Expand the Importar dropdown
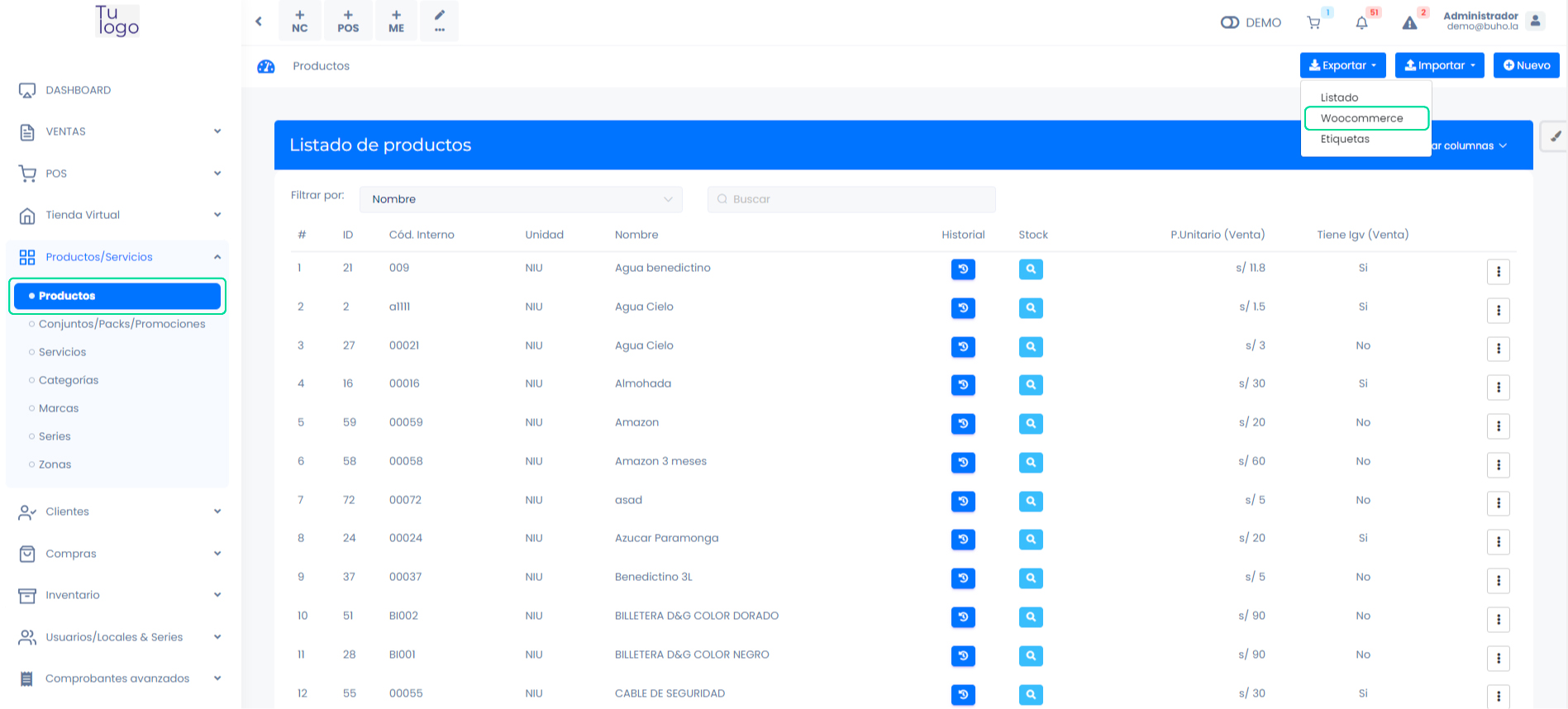The width and height of the screenshot is (1568, 709). click(1439, 65)
